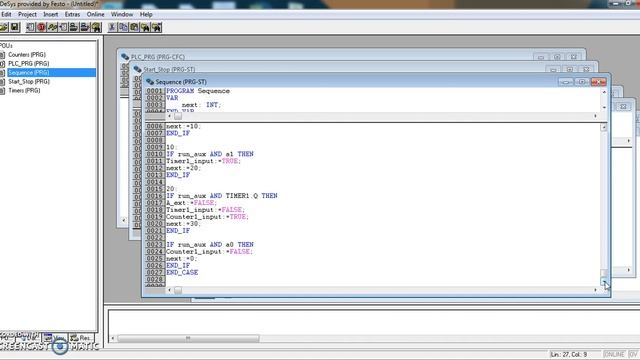Screen dimensions: 640x360
Task: Click the END_CASE text on line 0027
Action: click(182, 272)
